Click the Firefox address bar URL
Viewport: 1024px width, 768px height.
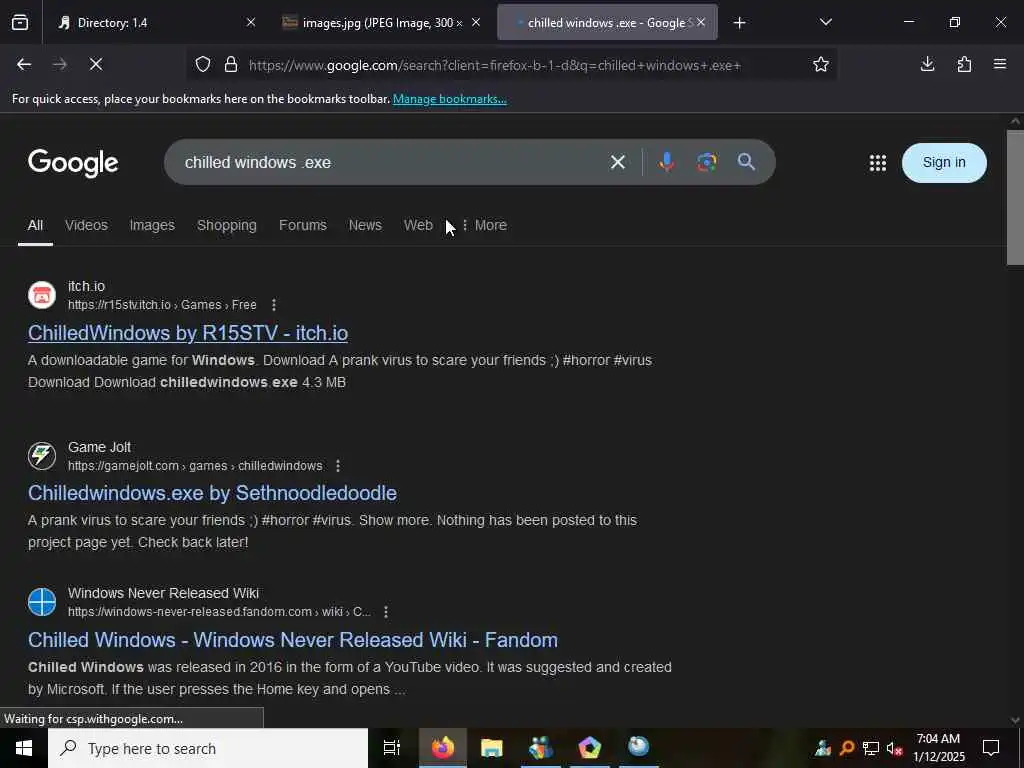pyautogui.click(x=494, y=65)
